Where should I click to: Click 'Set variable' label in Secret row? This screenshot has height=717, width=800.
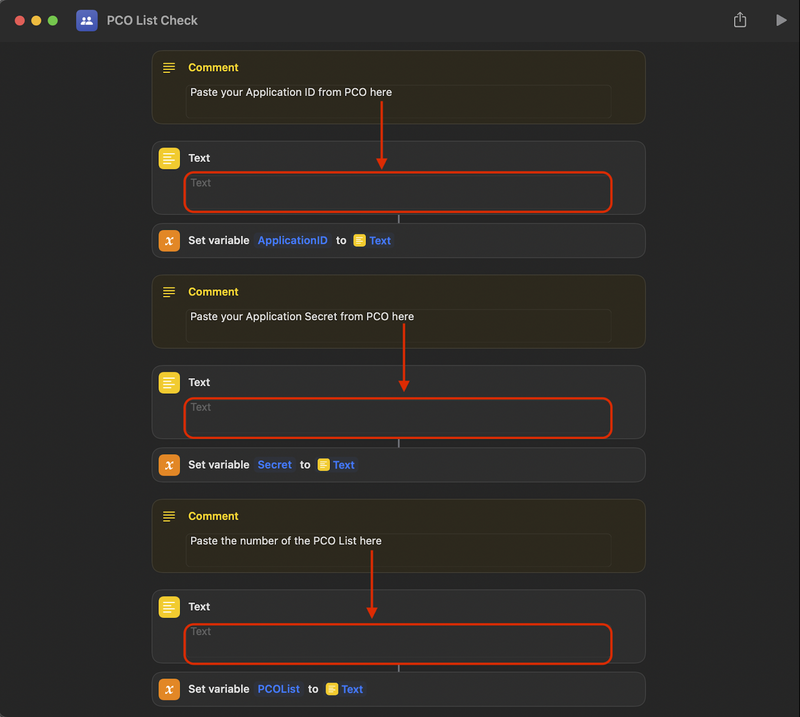[x=218, y=465]
